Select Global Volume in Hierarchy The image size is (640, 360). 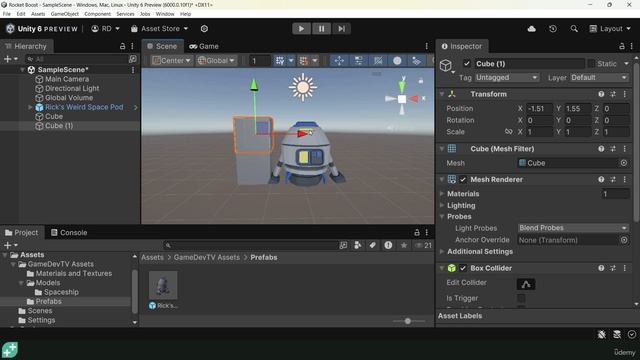tap(69, 98)
